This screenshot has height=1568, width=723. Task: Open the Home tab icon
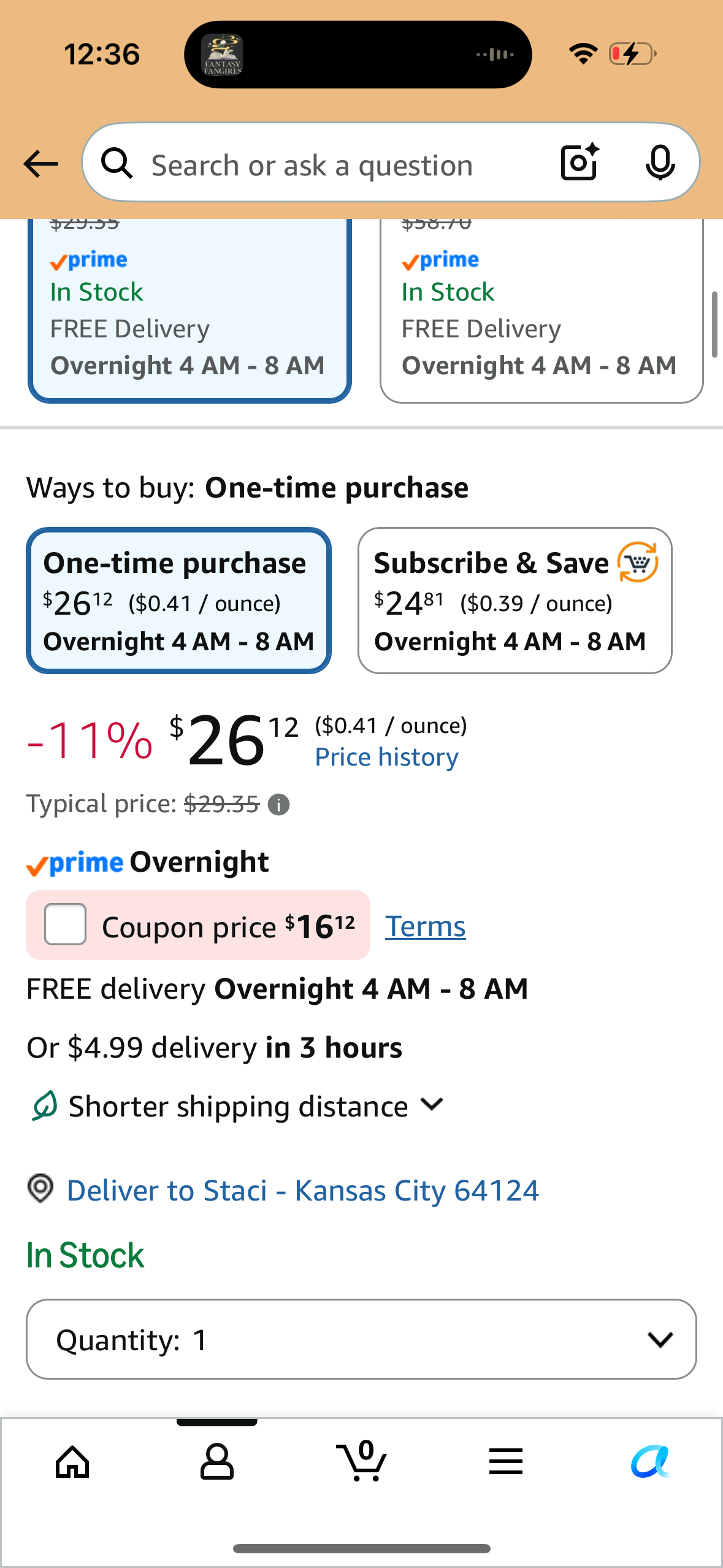72,1462
